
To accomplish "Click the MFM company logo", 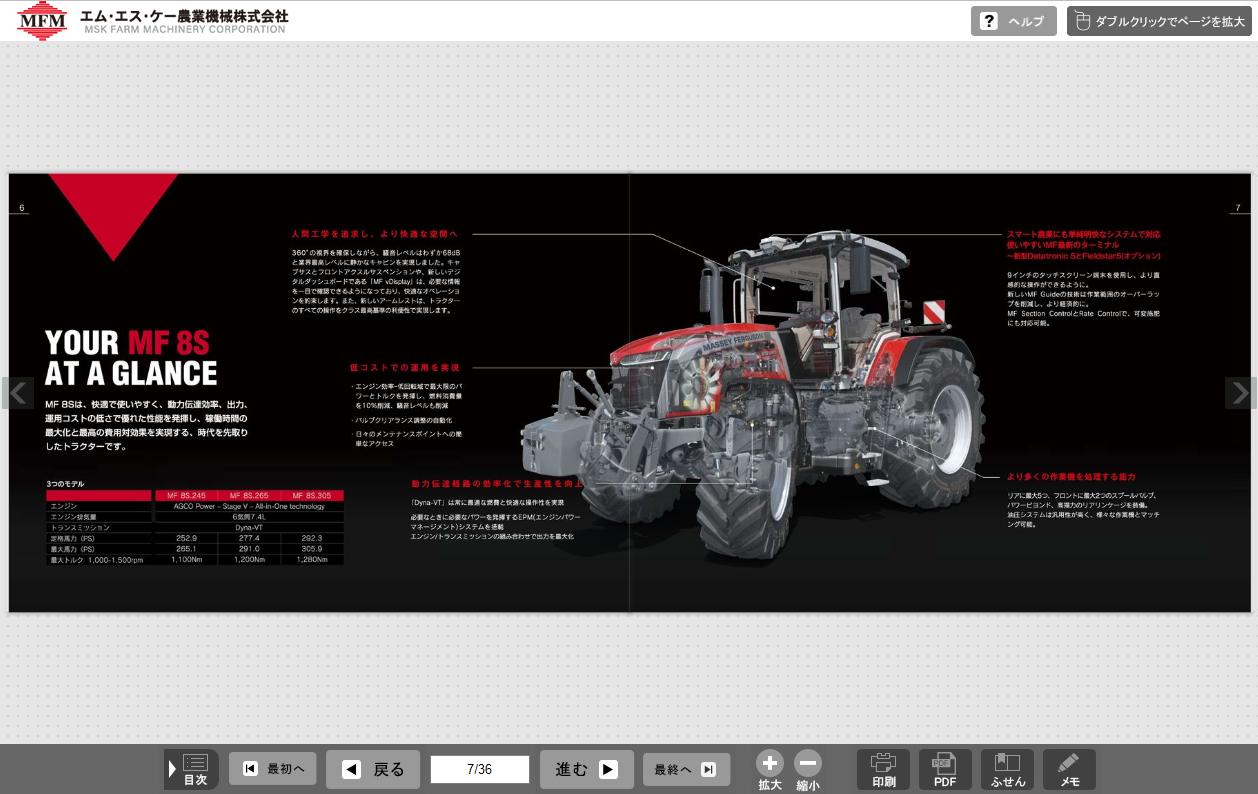I will 42,21.
